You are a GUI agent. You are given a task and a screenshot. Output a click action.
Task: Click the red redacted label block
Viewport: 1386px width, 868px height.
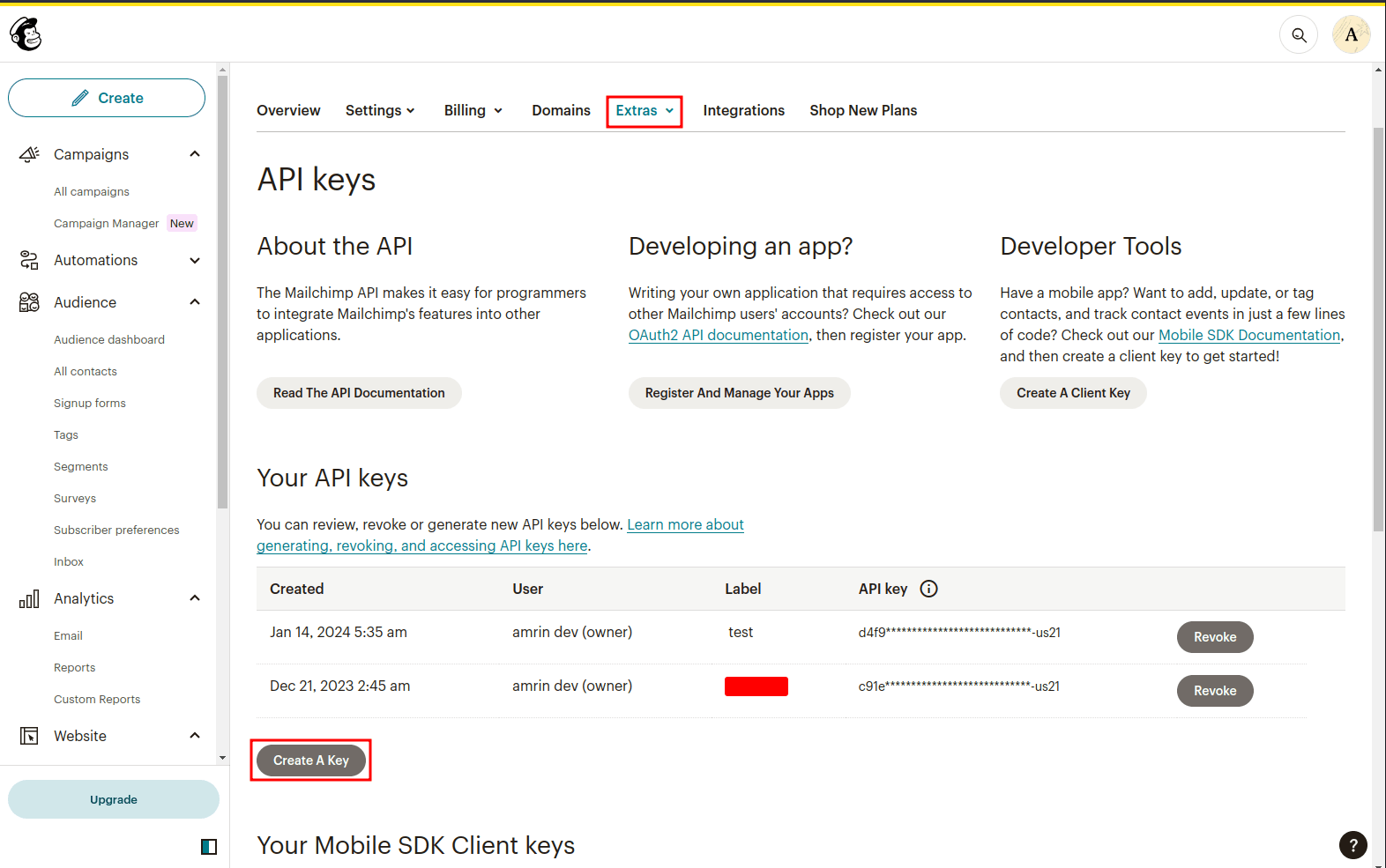(x=756, y=686)
